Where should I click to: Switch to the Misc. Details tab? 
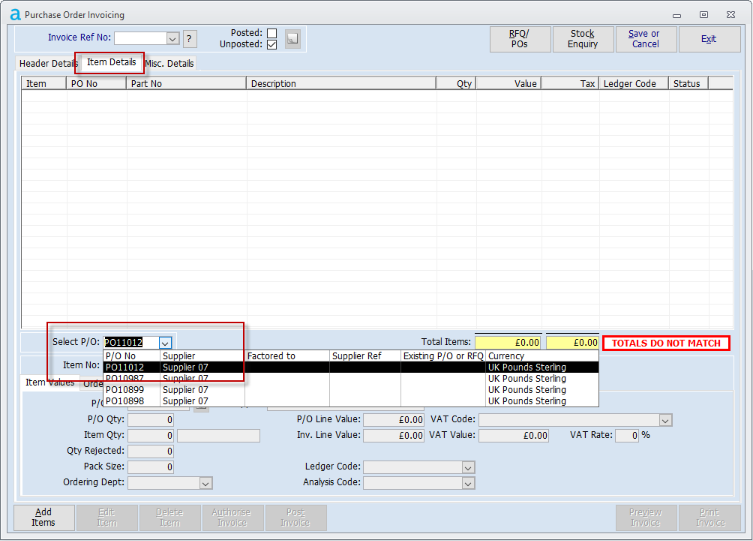[x=170, y=63]
